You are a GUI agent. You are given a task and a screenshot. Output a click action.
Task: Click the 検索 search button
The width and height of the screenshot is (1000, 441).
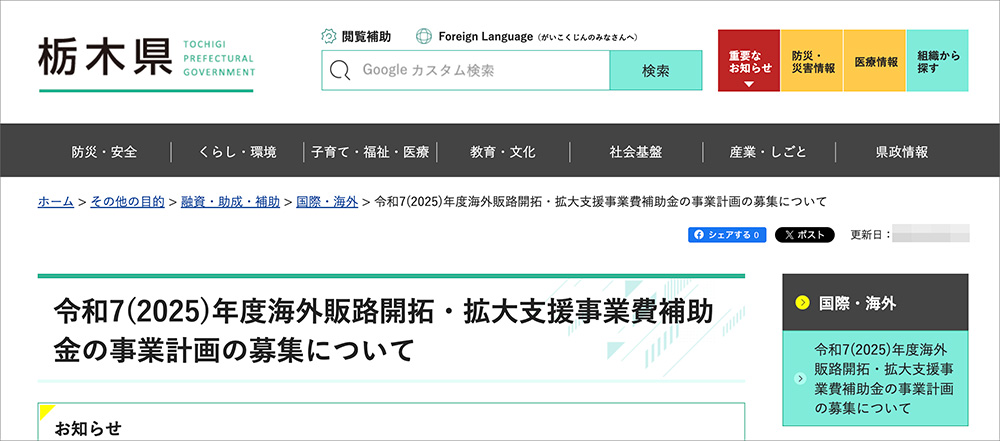tap(656, 70)
